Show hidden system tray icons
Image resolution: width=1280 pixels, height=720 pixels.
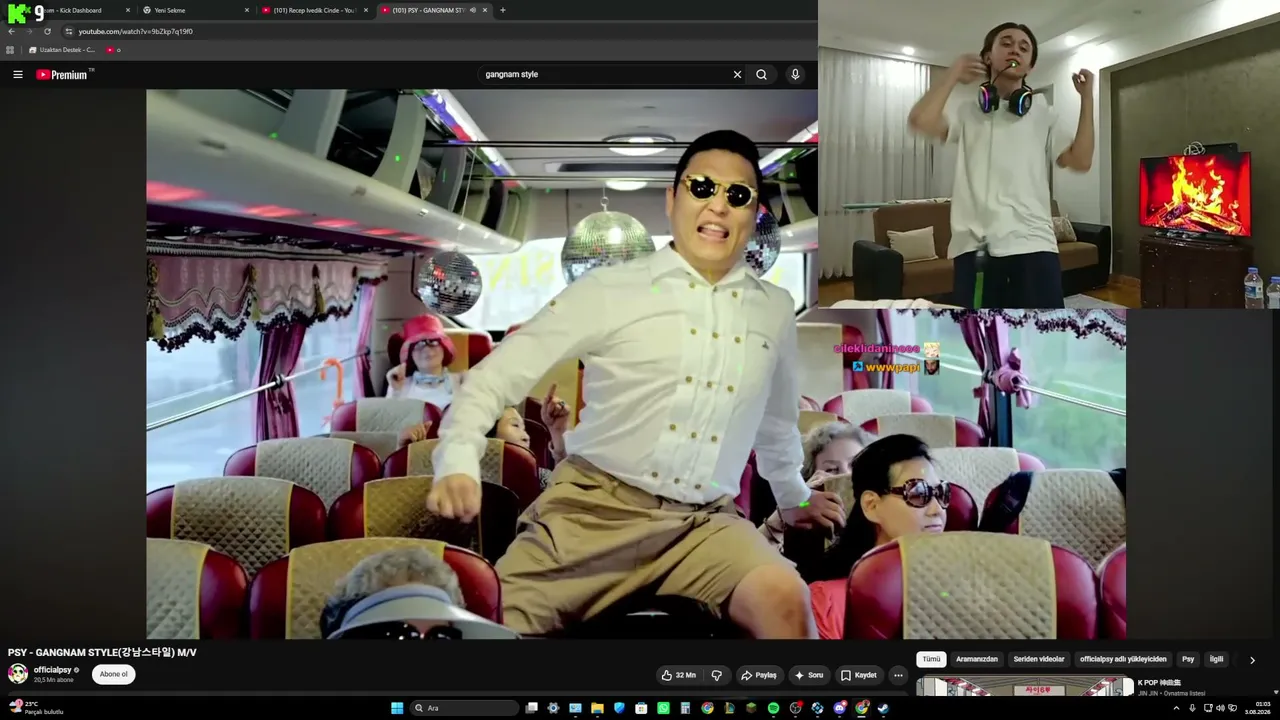[x=1176, y=708]
